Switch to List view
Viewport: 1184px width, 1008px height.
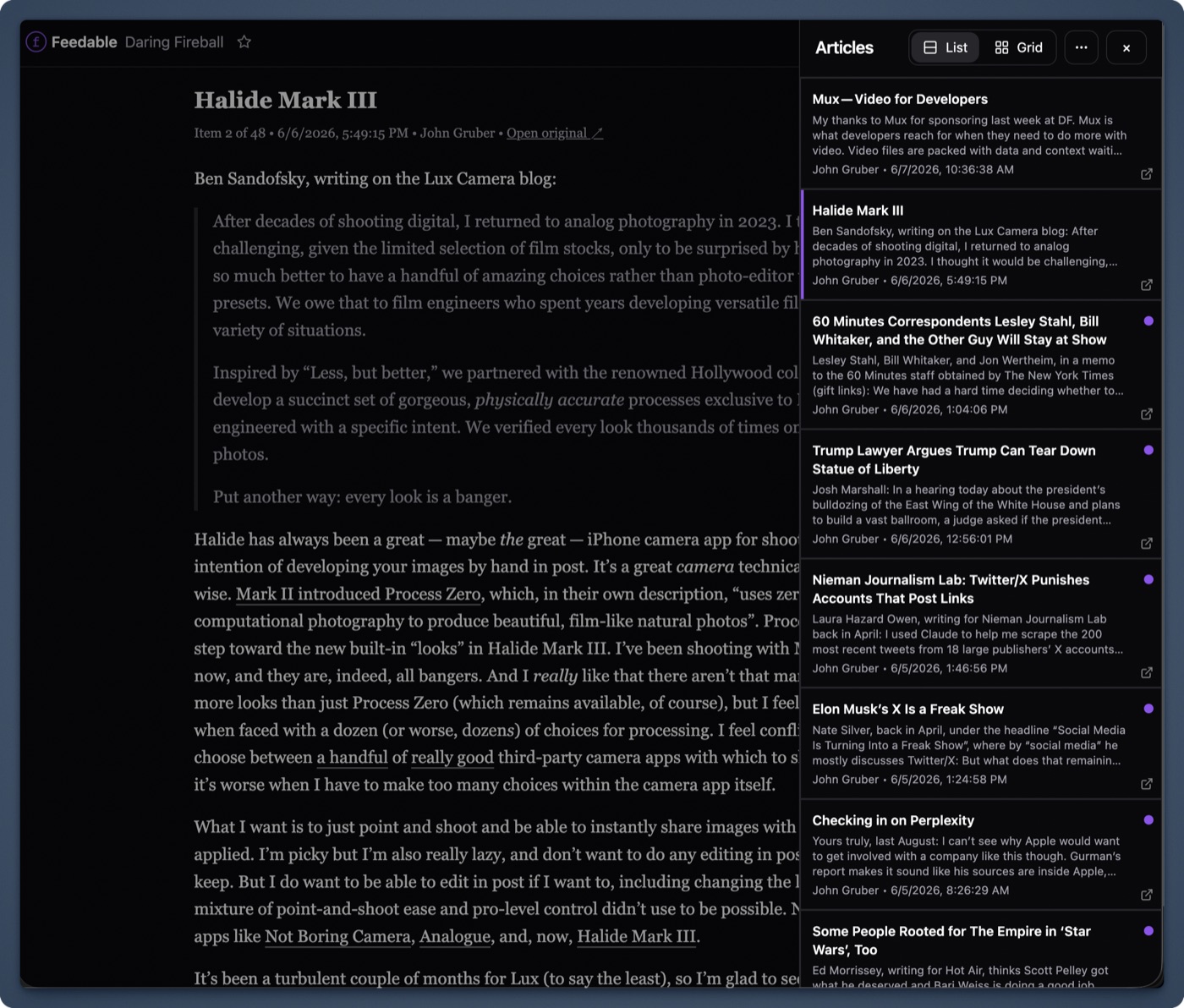tap(946, 47)
